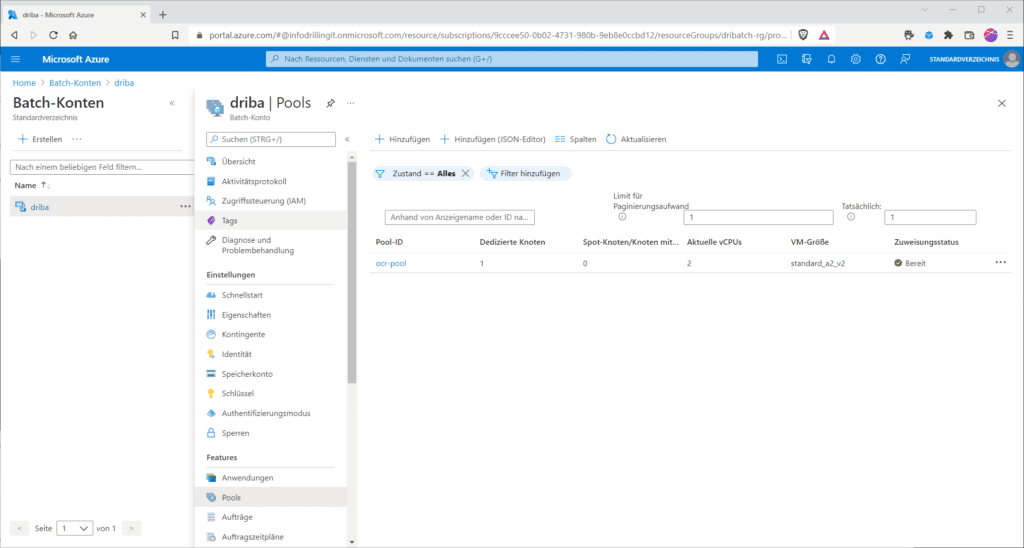Open context menu for driba row
The width and height of the screenshot is (1024, 548).
click(185, 206)
